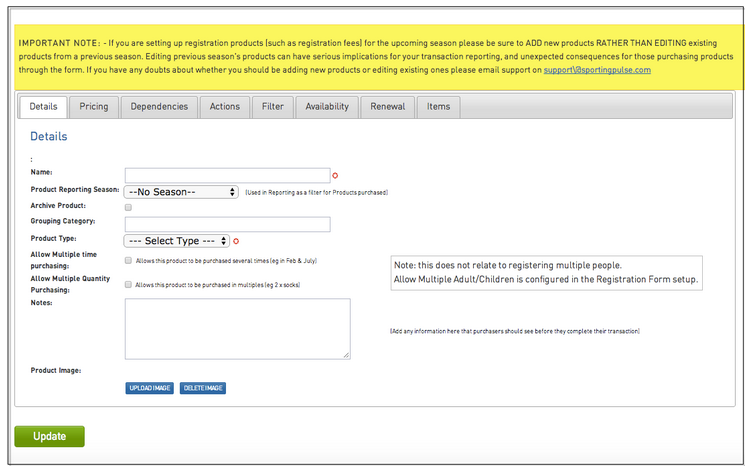This screenshot has height=470, width=748.
Task: Click inside the Notes text area
Action: (x=238, y=329)
